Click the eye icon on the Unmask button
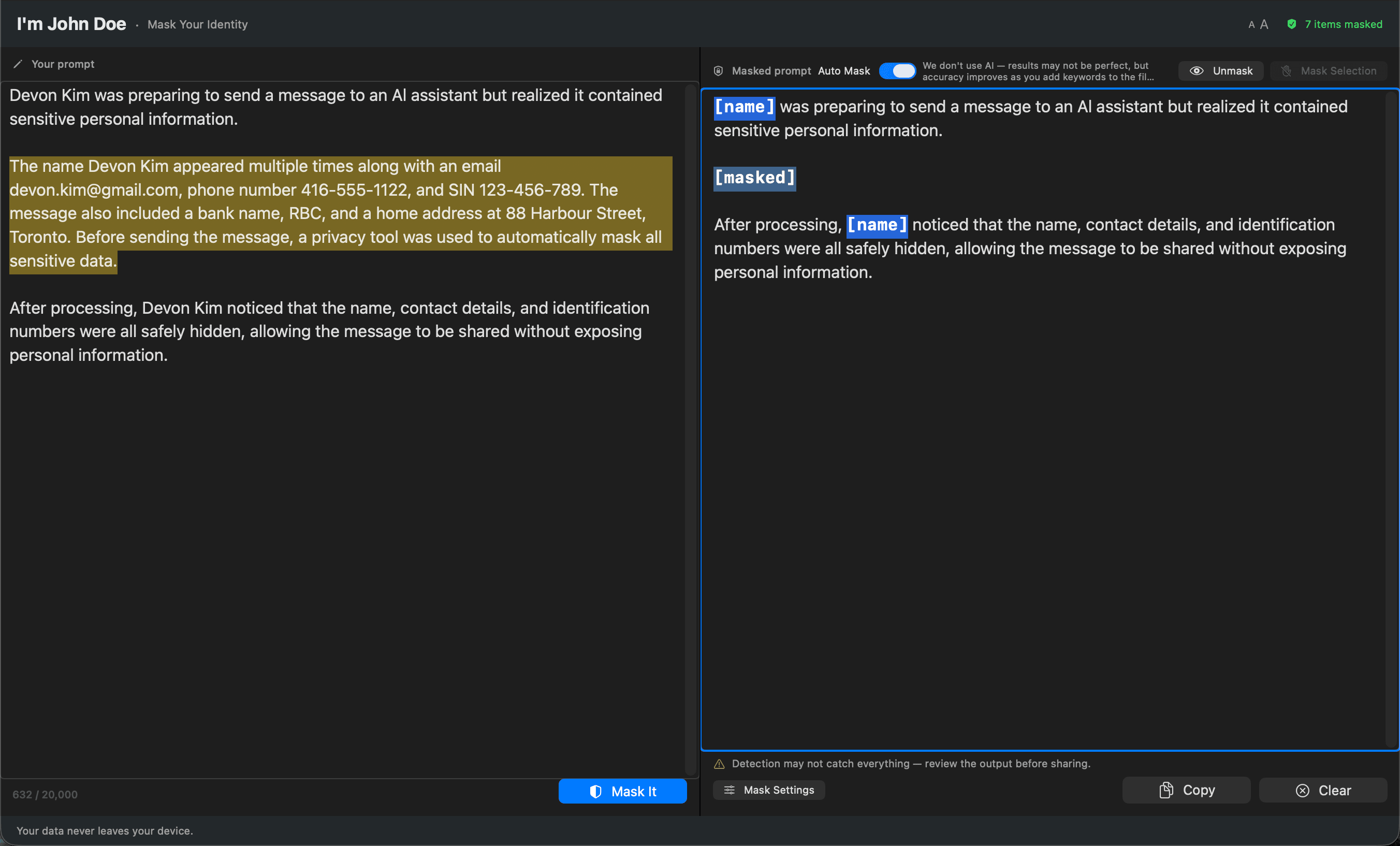Viewport: 1400px width, 846px height. tap(1197, 70)
